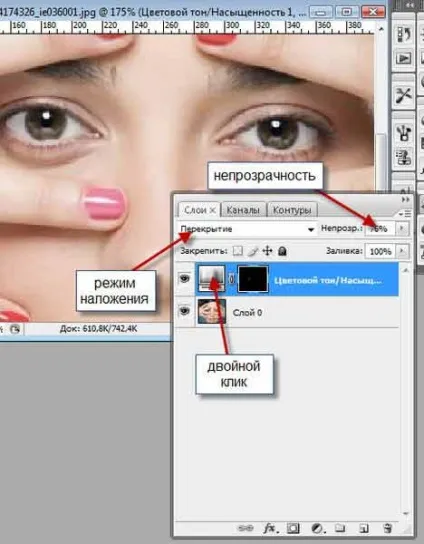Viewport: 424px width, 544px height.
Task: Collapse the Layers panel with the double-arrow icon
Action: (x=406, y=199)
